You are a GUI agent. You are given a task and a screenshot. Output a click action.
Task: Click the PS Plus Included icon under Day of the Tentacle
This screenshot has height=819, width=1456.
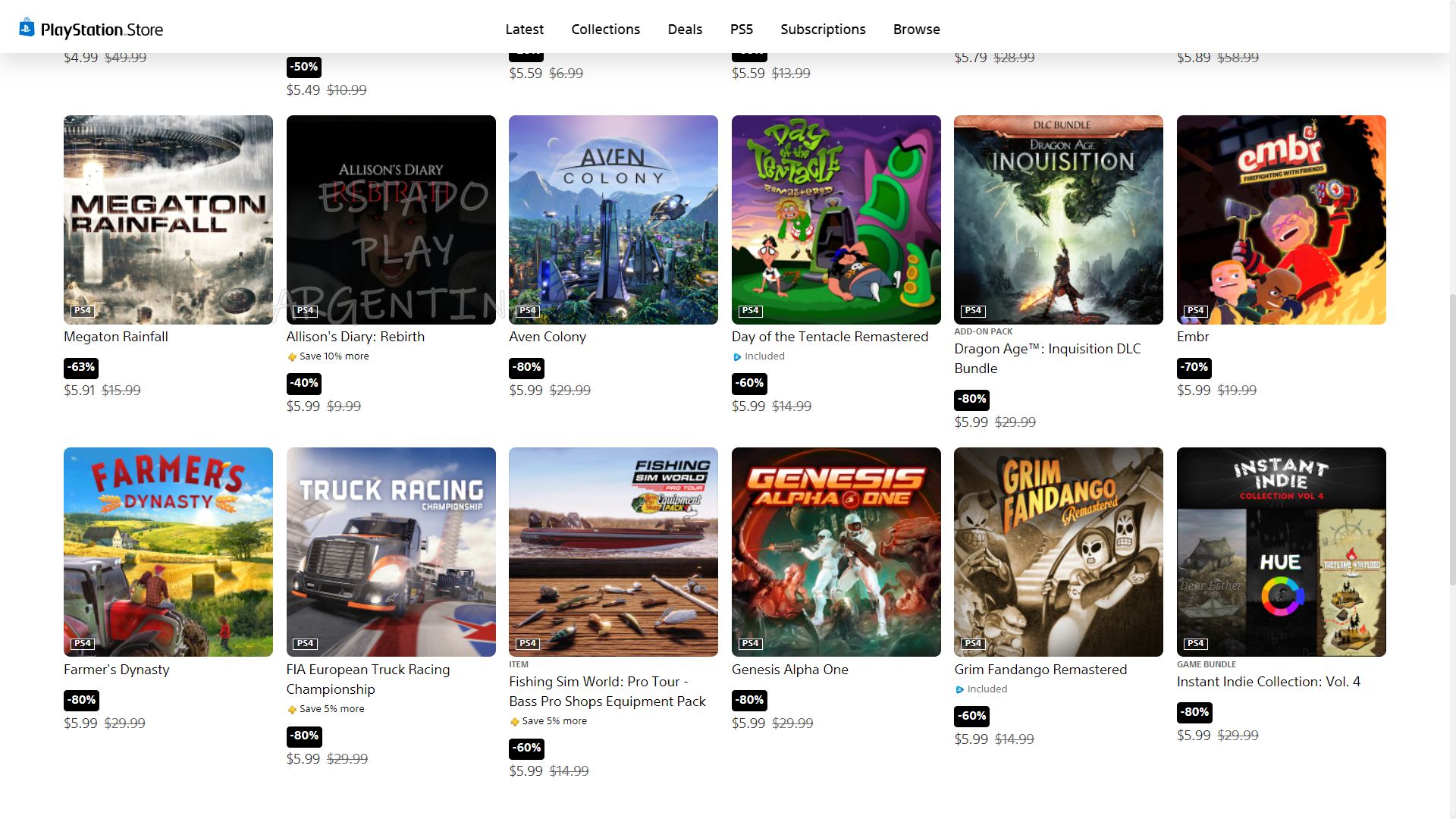pos(737,357)
